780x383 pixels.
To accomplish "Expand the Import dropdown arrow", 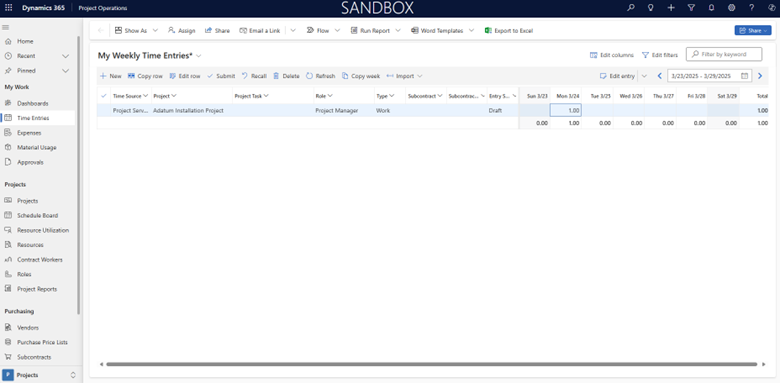I will (x=420, y=76).
